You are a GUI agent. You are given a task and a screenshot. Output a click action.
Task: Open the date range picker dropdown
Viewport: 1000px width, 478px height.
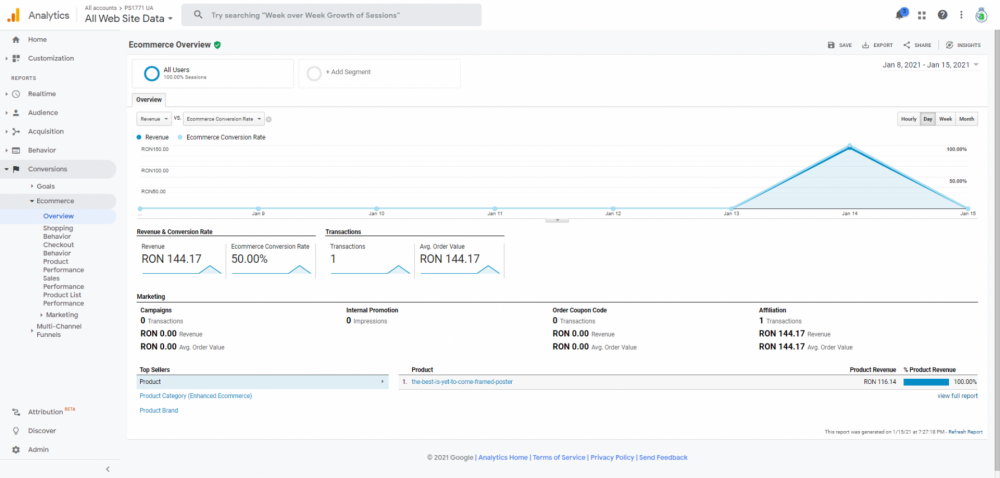pyautogui.click(x=930, y=65)
